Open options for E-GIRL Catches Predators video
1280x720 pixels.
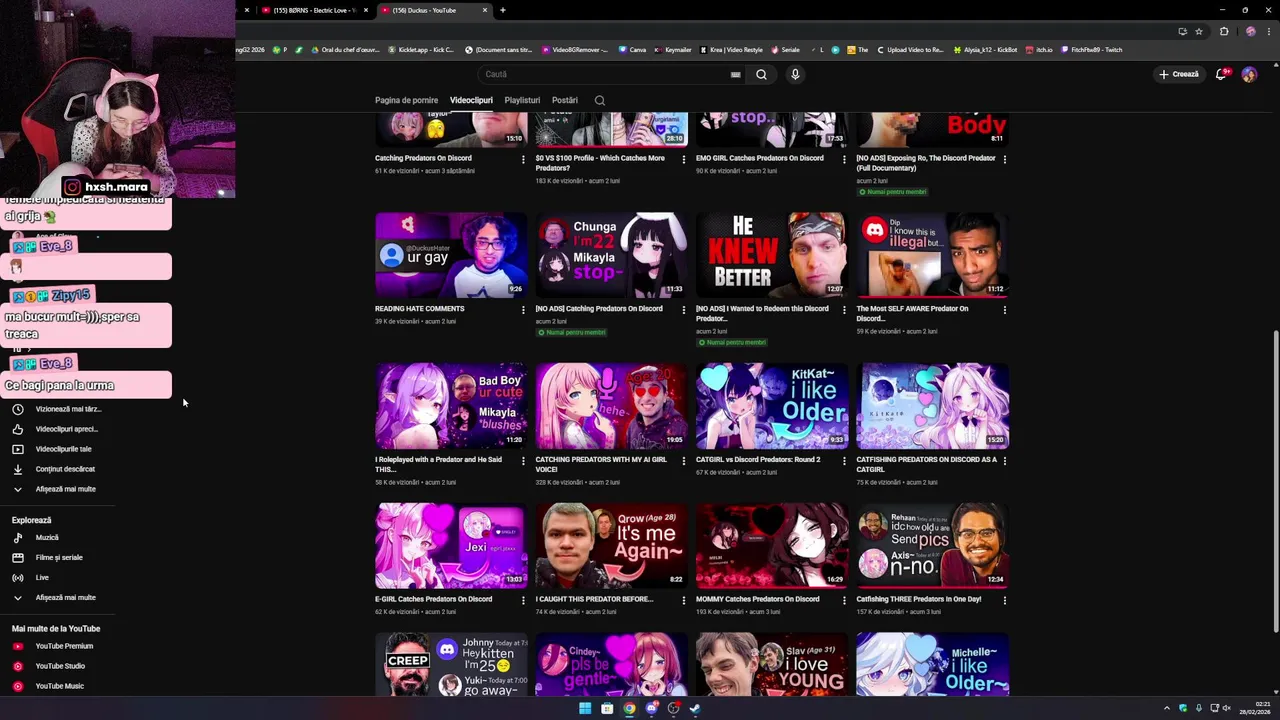[523, 600]
